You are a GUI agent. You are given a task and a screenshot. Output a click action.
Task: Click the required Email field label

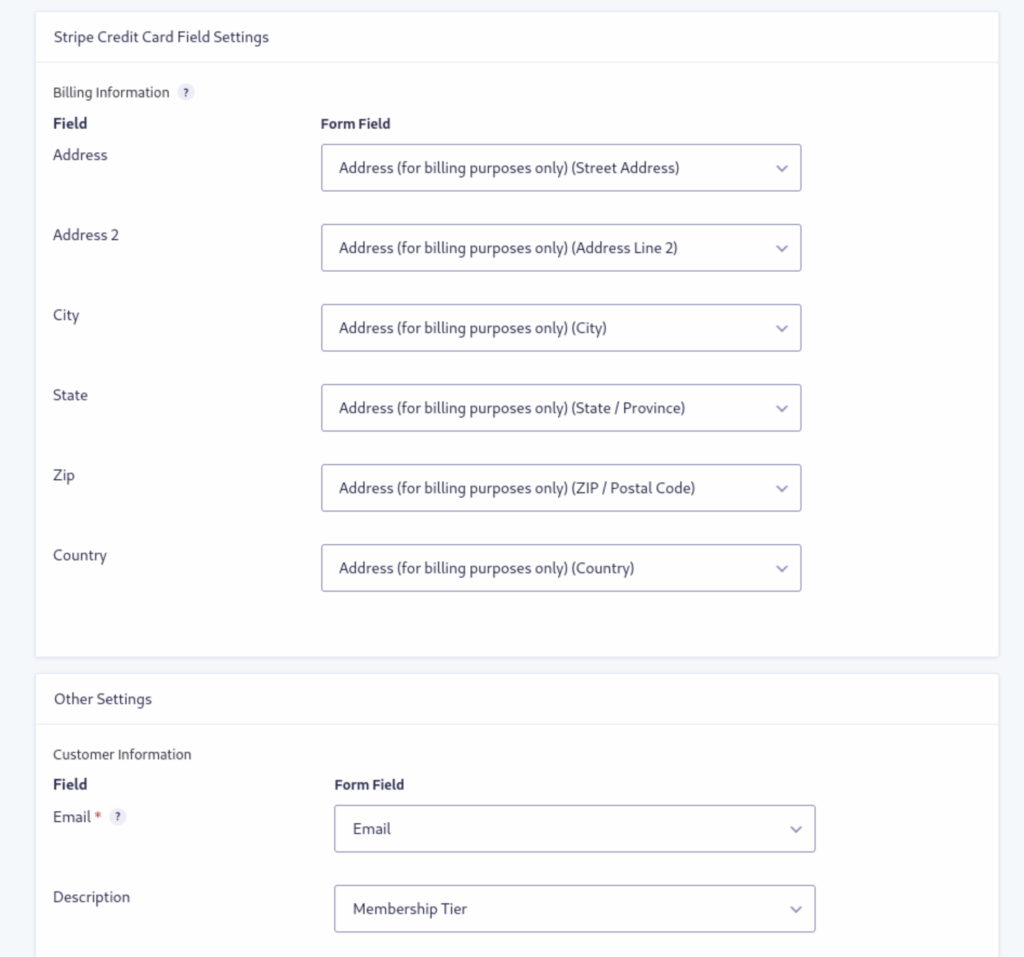(73, 817)
